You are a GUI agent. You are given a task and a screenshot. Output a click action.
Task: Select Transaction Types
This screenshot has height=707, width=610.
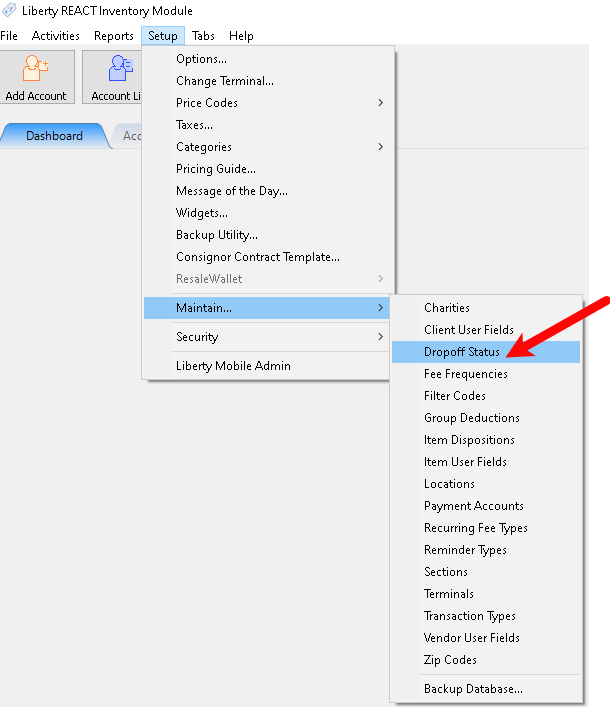click(486, 616)
